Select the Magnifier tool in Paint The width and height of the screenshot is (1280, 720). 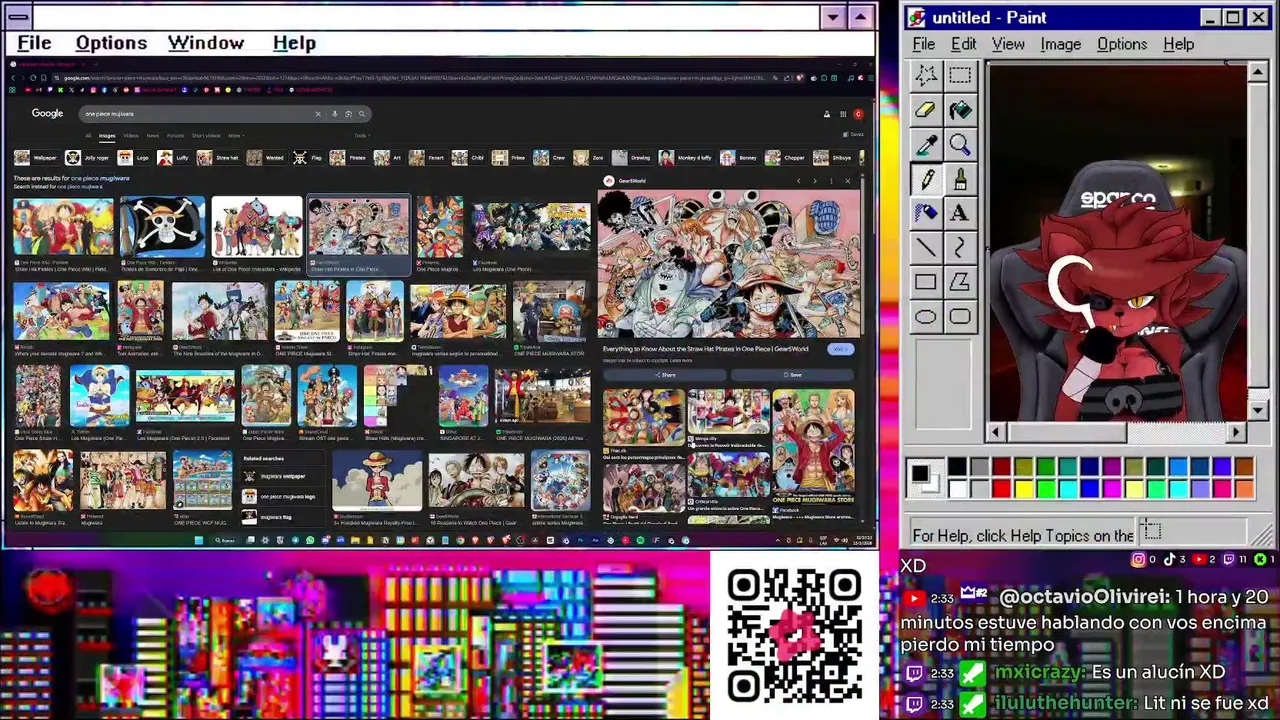[x=960, y=146]
